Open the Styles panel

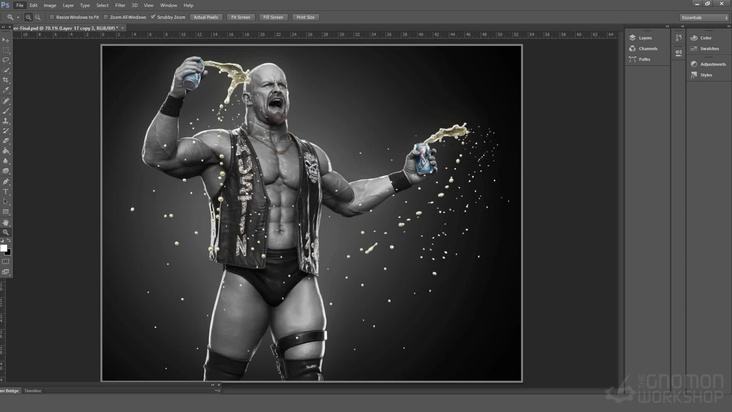coord(704,74)
